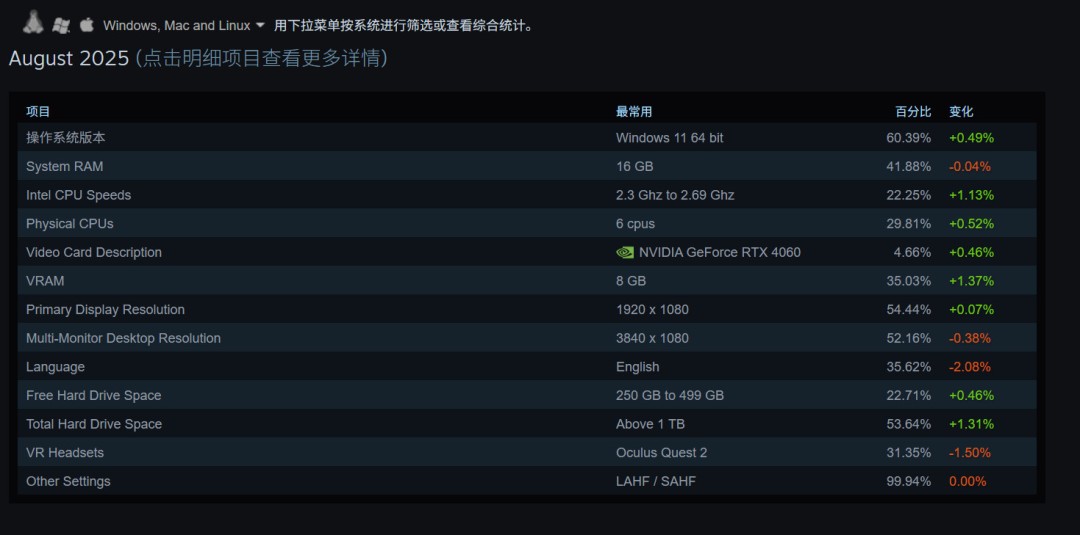Image resolution: width=1080 pixels, height=535 pixels.
Task: Expand the System RAM row
Action: pos(65,167)
